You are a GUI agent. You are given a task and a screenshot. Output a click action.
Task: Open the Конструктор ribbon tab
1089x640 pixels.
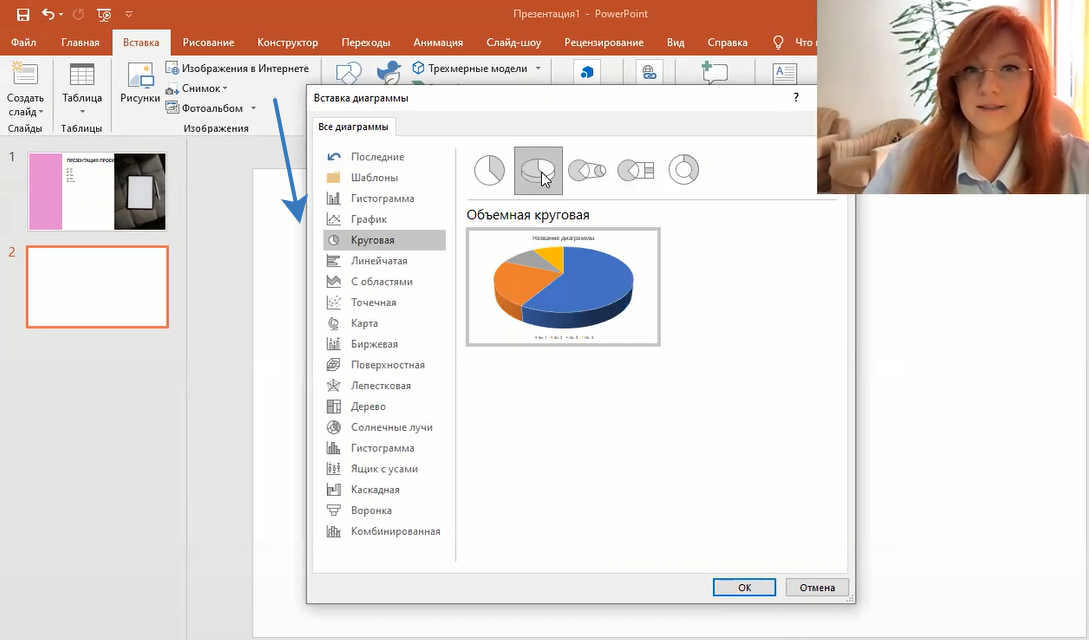click(287, 43)
